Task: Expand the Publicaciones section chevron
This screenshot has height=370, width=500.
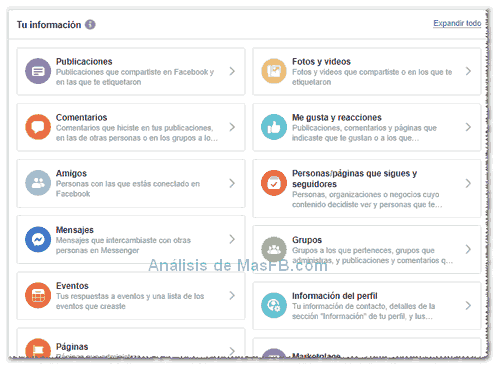Action: click(232, 71)
